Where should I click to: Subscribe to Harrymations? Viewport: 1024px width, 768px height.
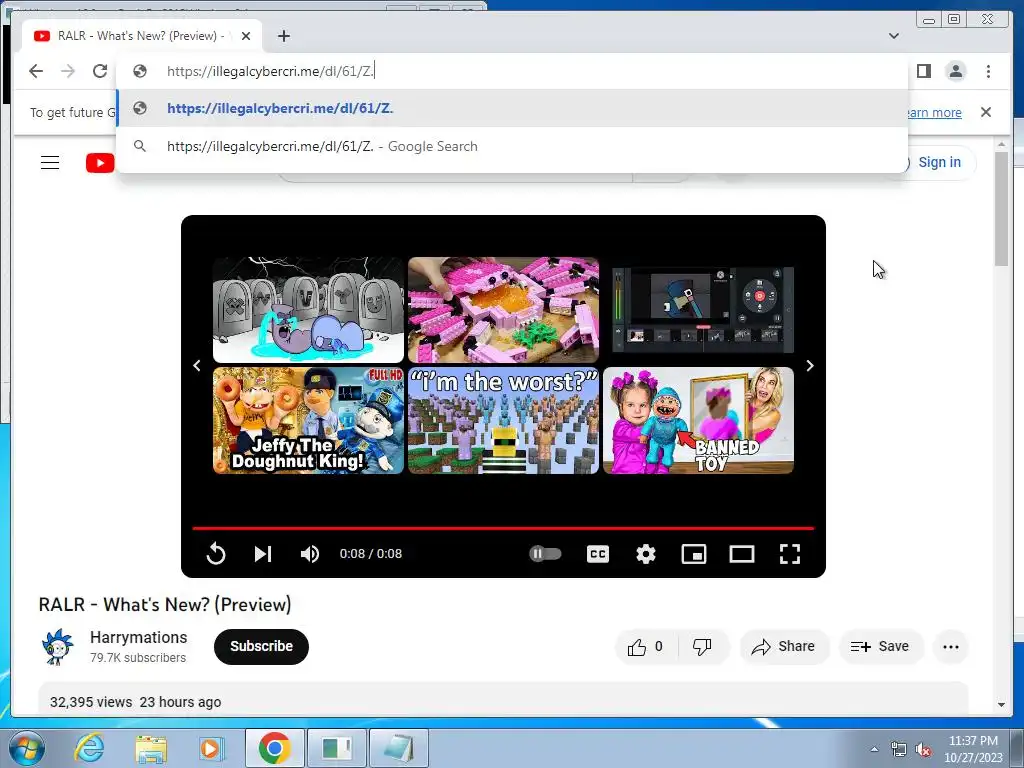pyautogui.click(x=261, y=647)
